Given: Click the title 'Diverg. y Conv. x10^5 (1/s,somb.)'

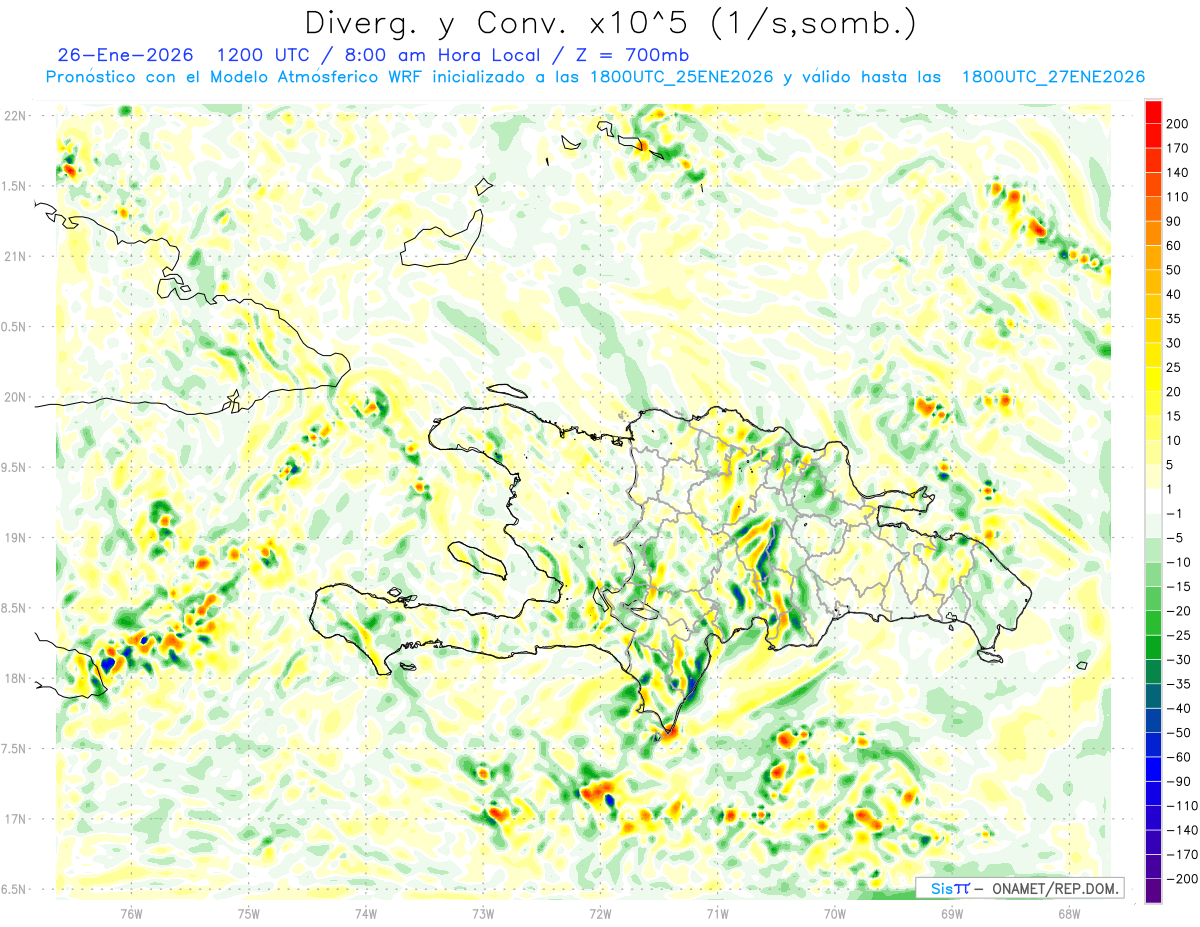Looking at the screenshot, I should pos(610,24).
